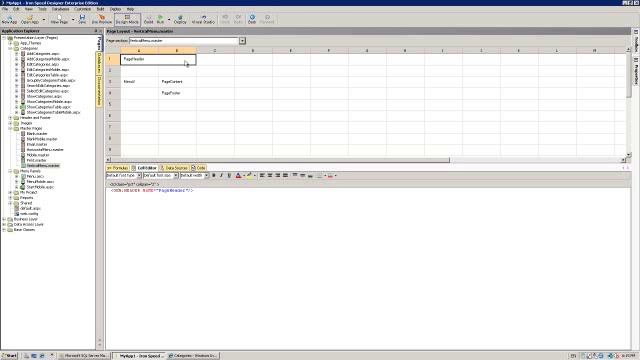This screenshot has width=640, height=360.
Task: Set vertical alignment to top
Action: (x=295, y=175)
